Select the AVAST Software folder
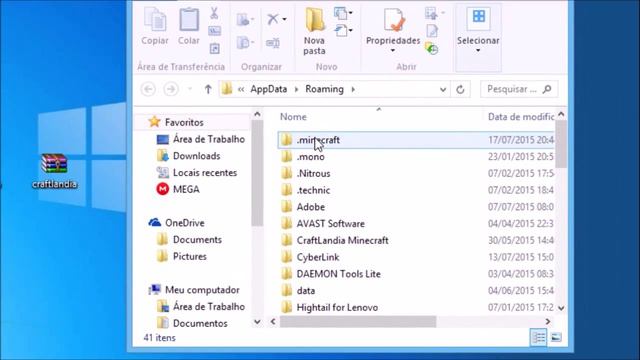The image size is (640, 360). (x=331, y=224)
